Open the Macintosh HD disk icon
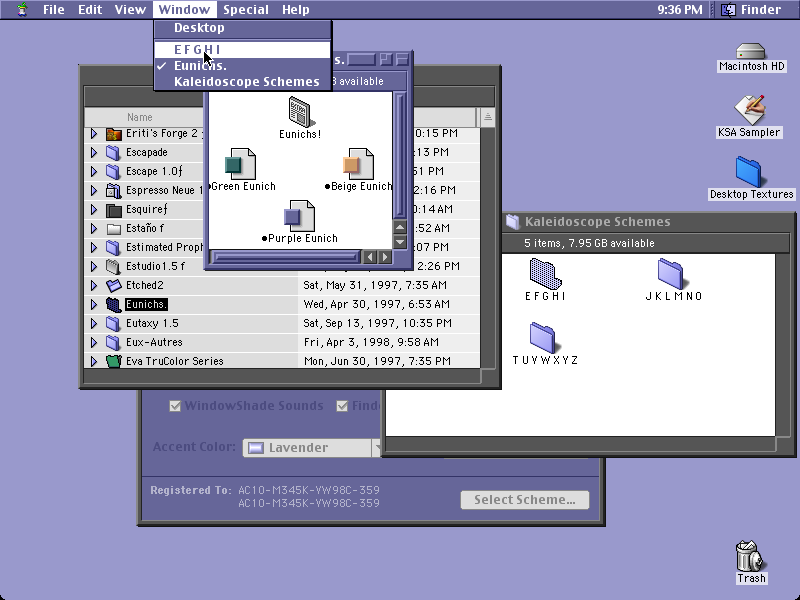 [x=751, y=52]
